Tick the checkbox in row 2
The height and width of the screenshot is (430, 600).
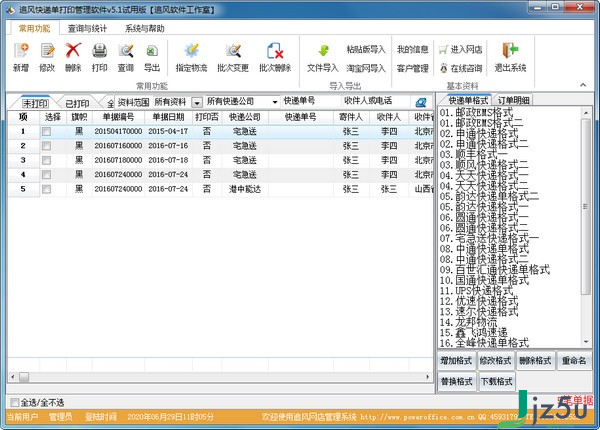point(46,146)
